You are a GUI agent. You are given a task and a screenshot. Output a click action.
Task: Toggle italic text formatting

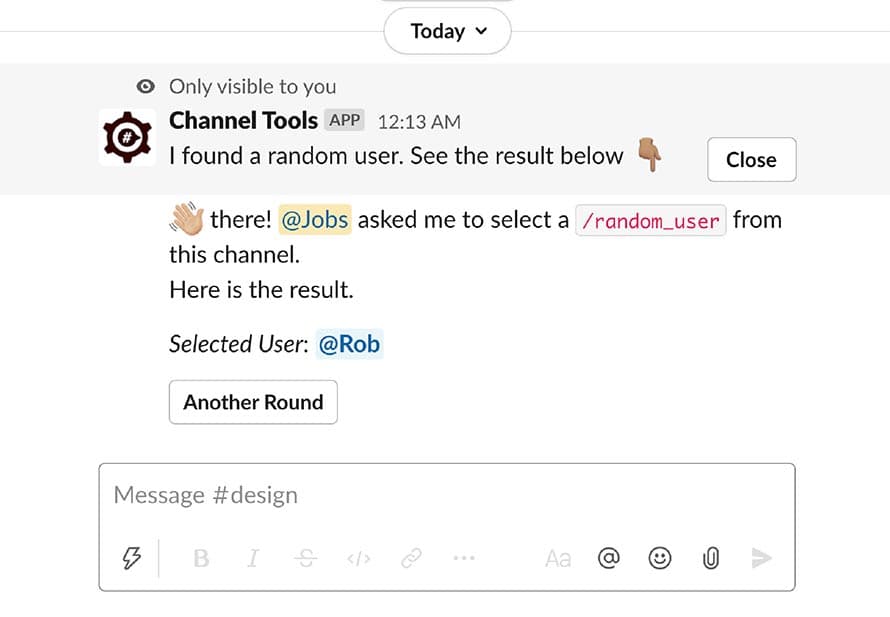253,559
